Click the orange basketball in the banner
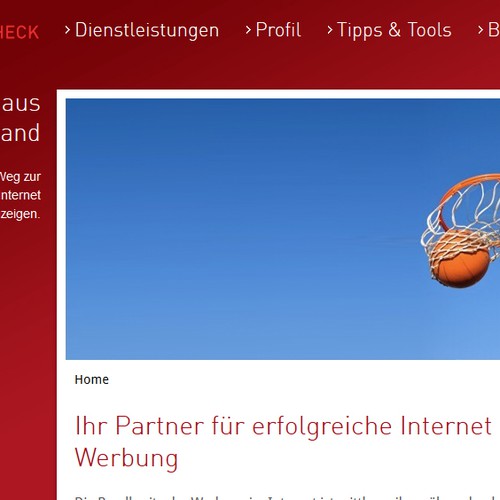 point(460,259)
